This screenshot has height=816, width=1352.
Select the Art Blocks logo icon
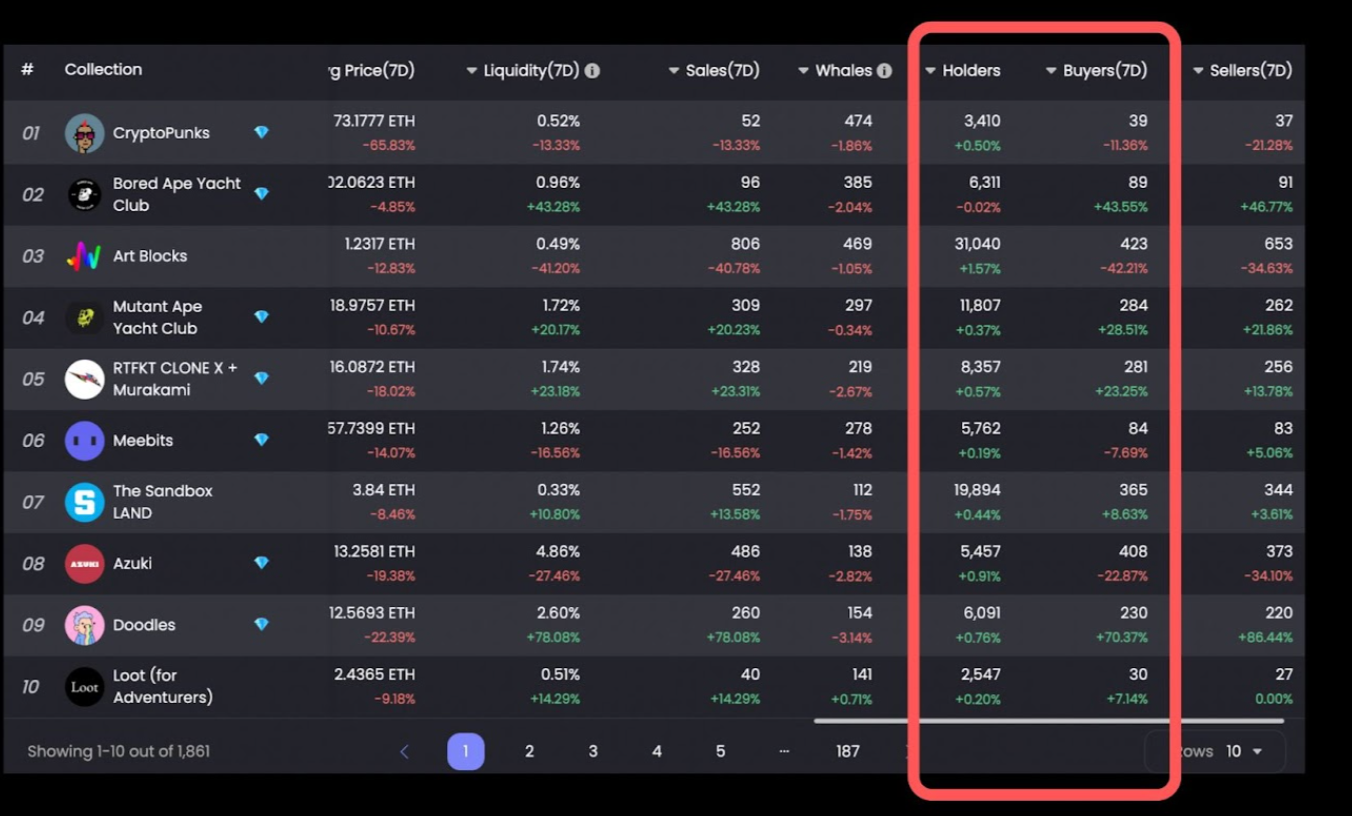85,256
